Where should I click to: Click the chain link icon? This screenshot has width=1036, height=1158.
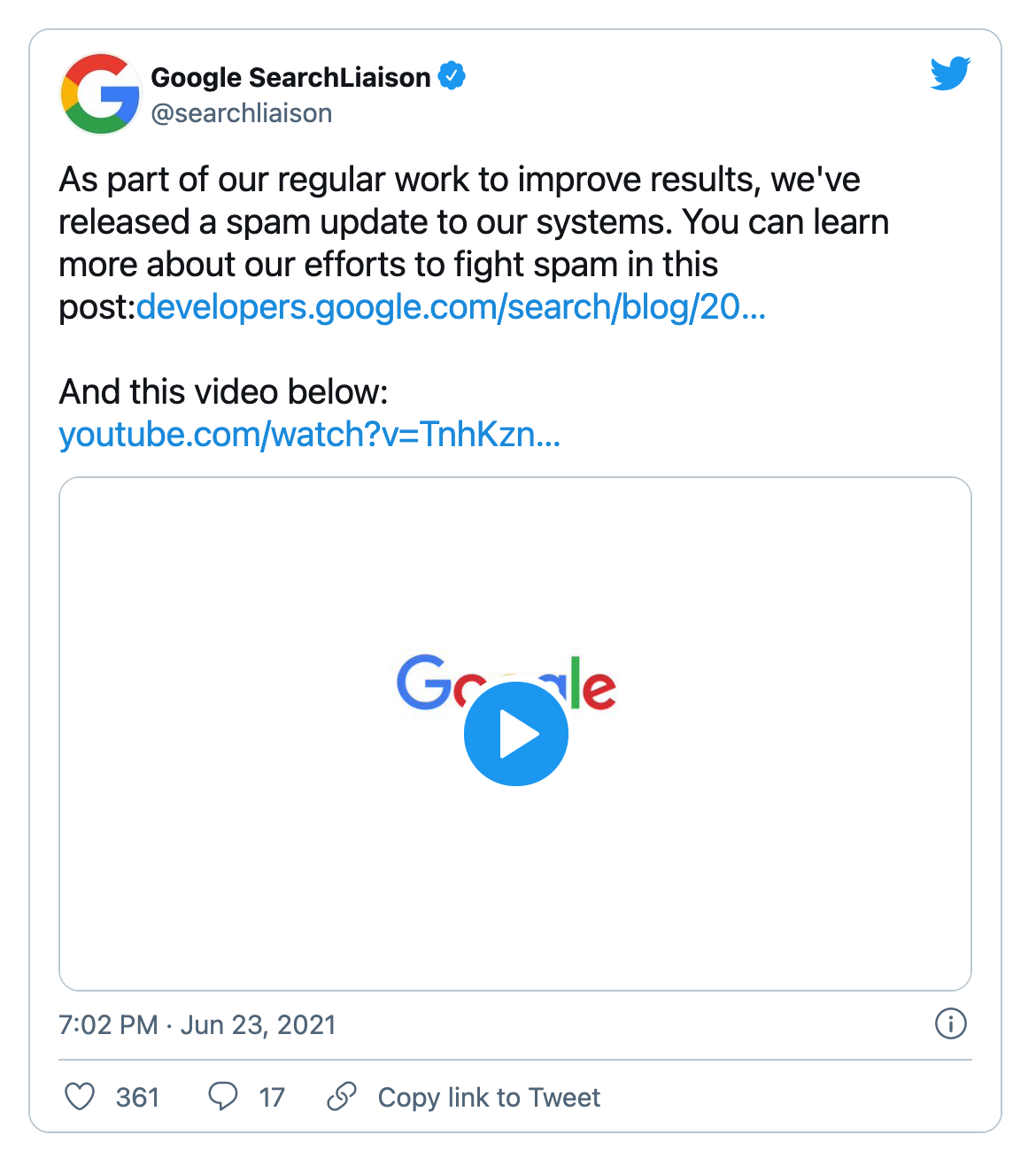click(342, 1097)
